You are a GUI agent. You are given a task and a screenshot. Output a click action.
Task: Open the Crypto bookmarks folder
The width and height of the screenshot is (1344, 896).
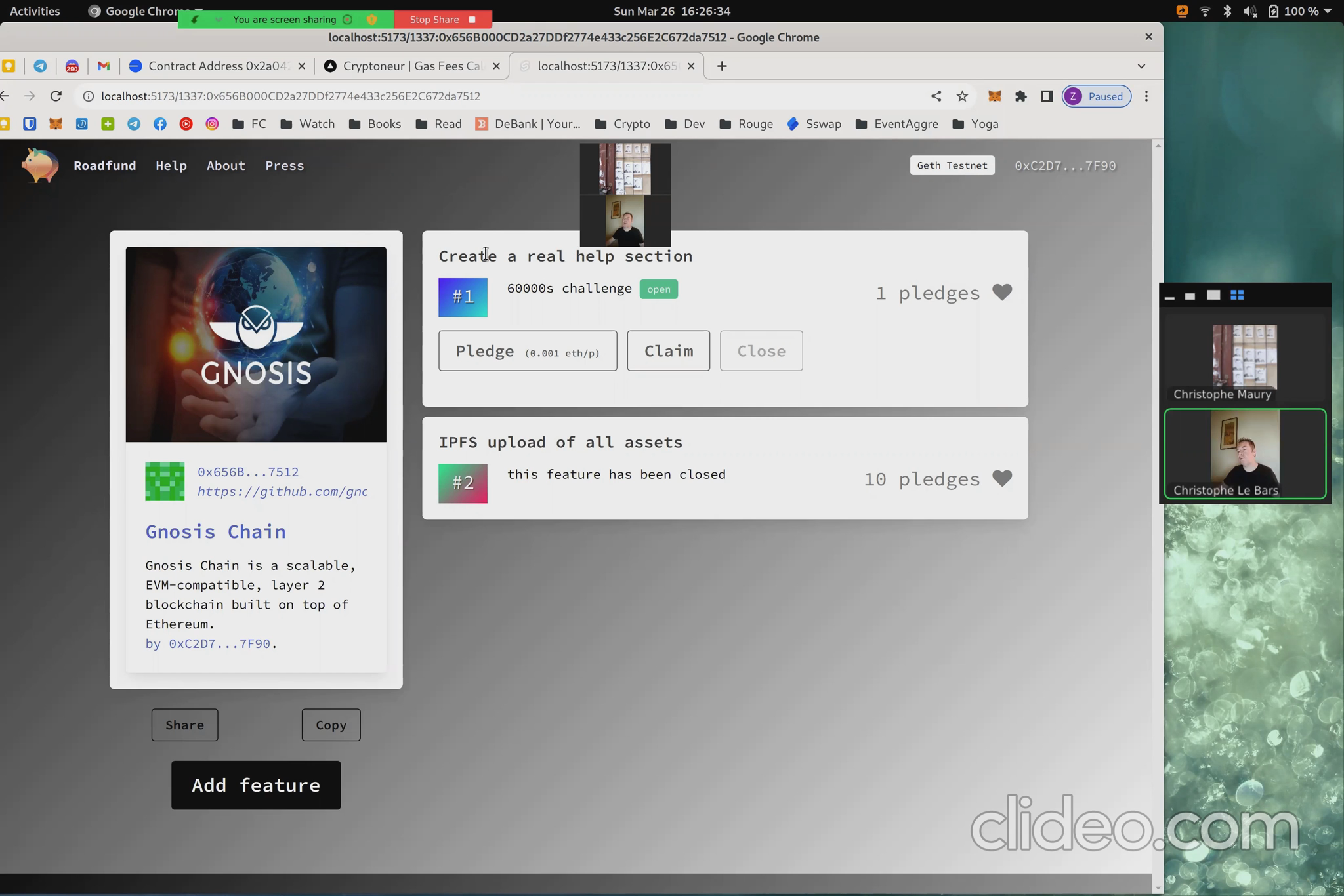coord(622,124)
